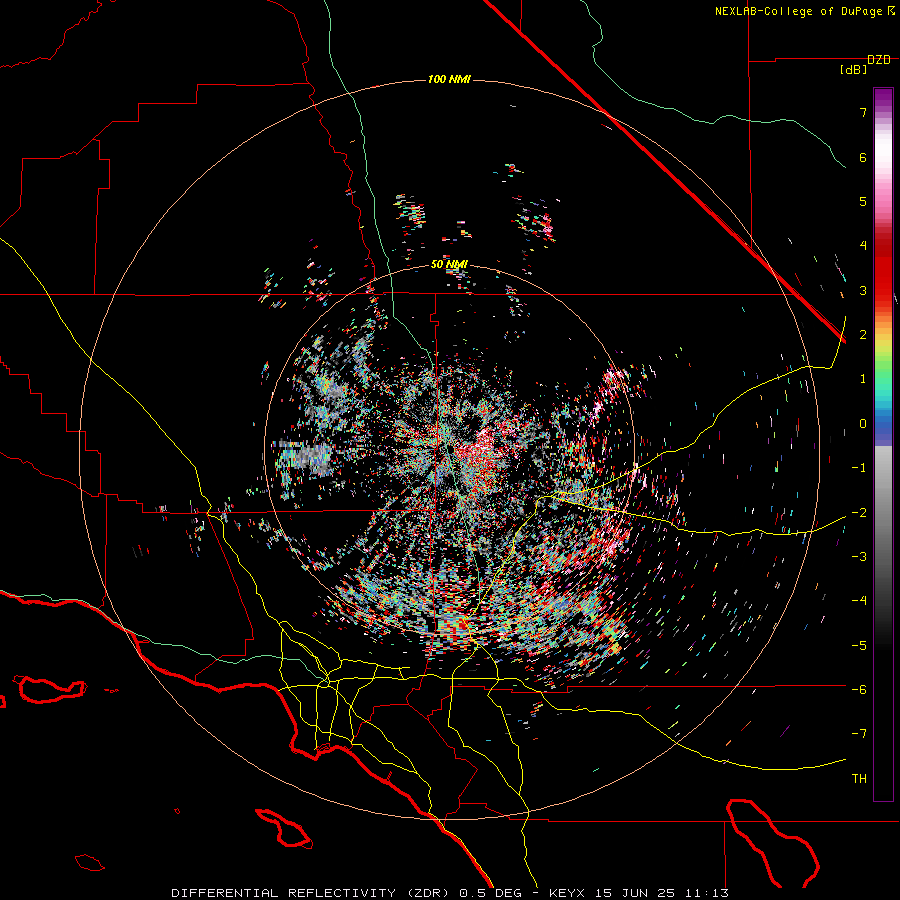The image size is (900, 900).
Task: Click the 1 value on the color scale
Action: click(x=863, y=379)
